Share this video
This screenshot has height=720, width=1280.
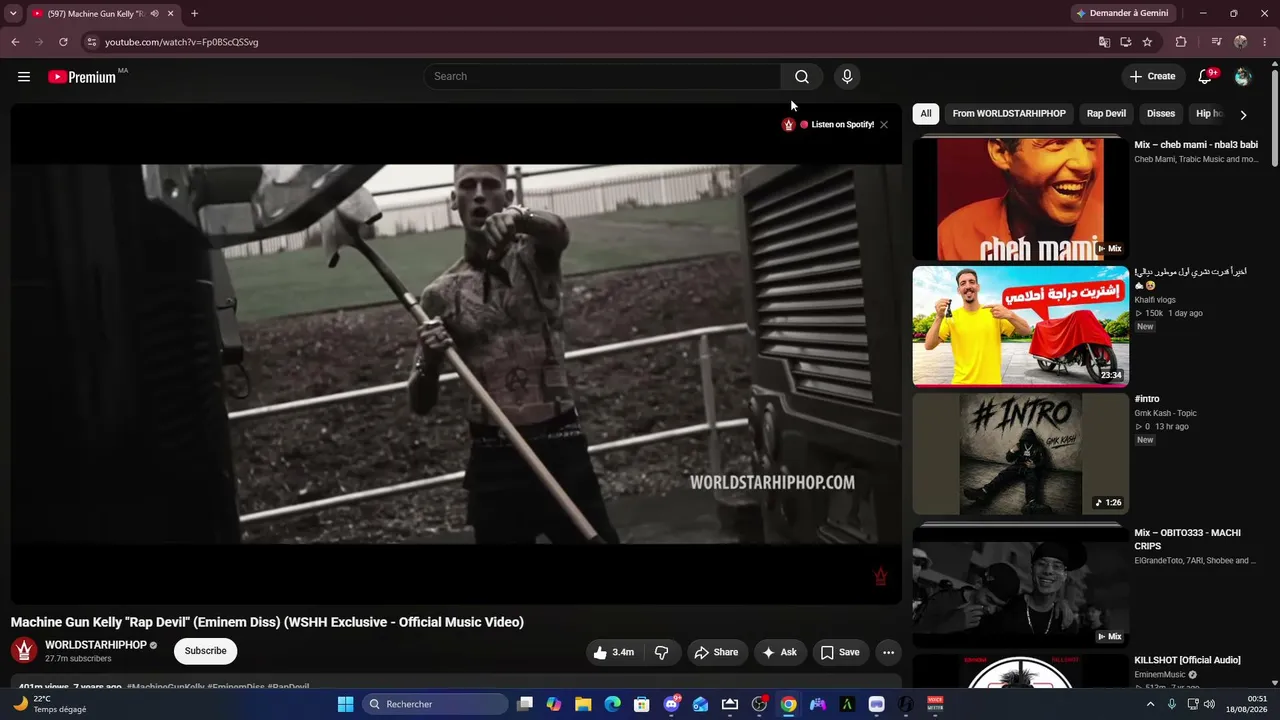[716, 652]
